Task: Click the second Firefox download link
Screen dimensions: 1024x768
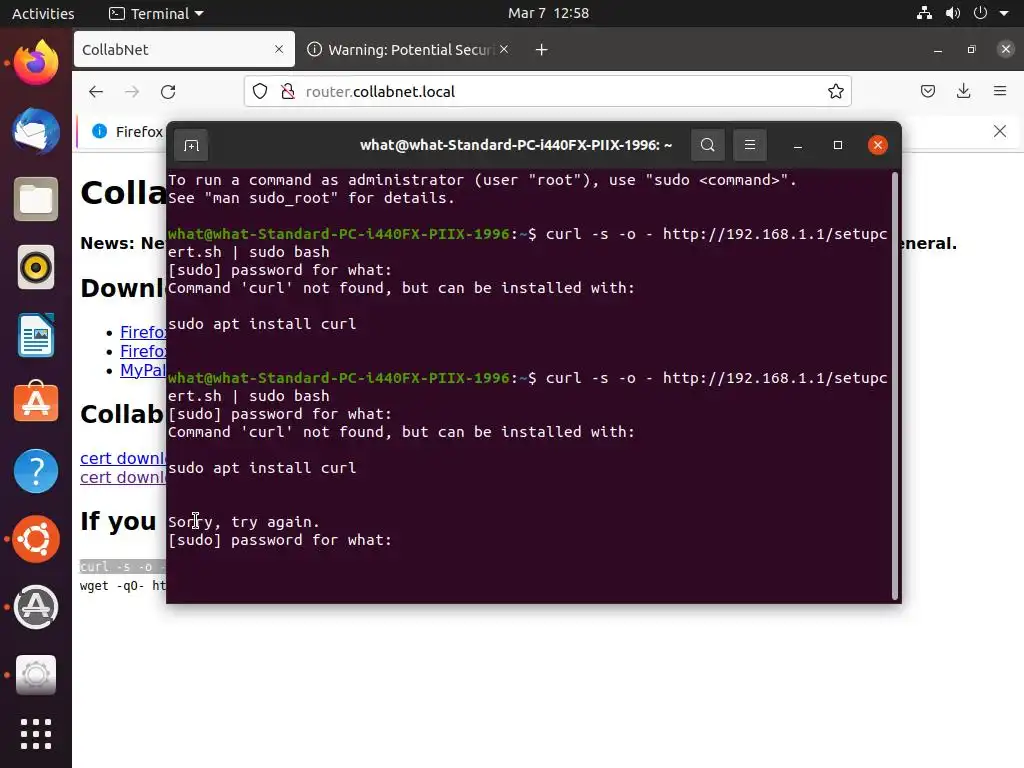Action: pyautogui.click(x=142, y=351)
